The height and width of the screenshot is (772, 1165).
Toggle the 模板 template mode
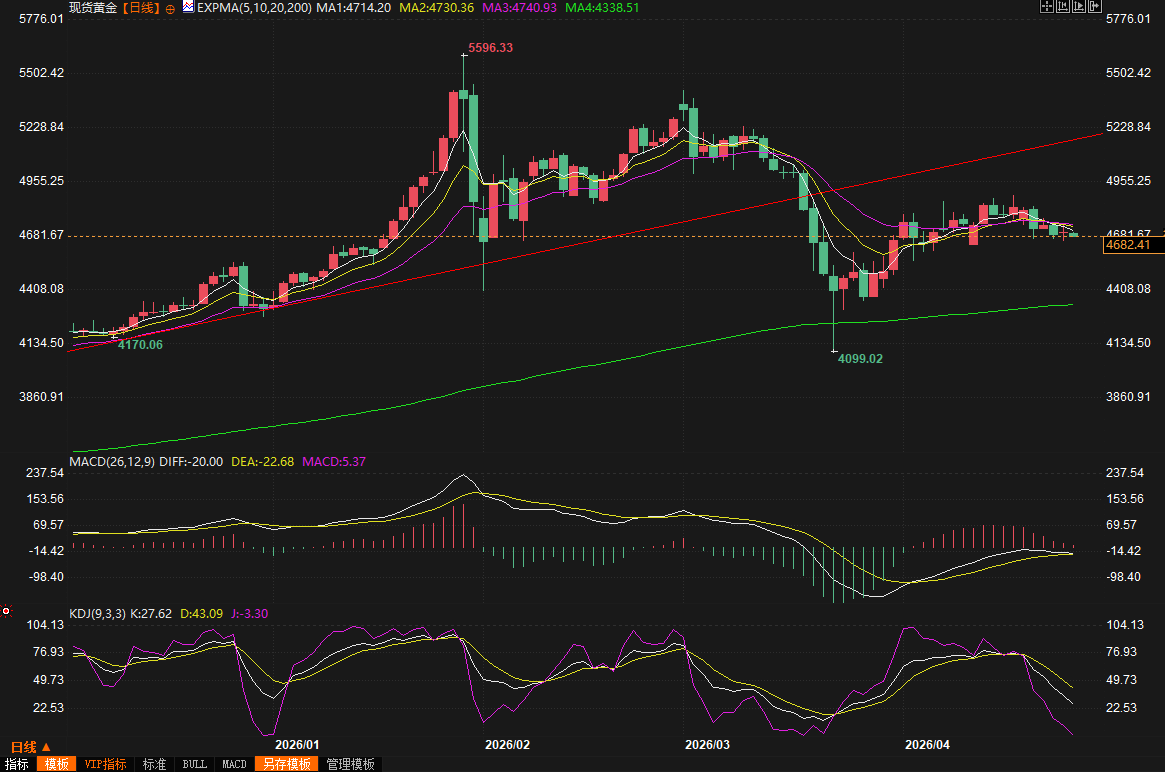click(56, 764)
